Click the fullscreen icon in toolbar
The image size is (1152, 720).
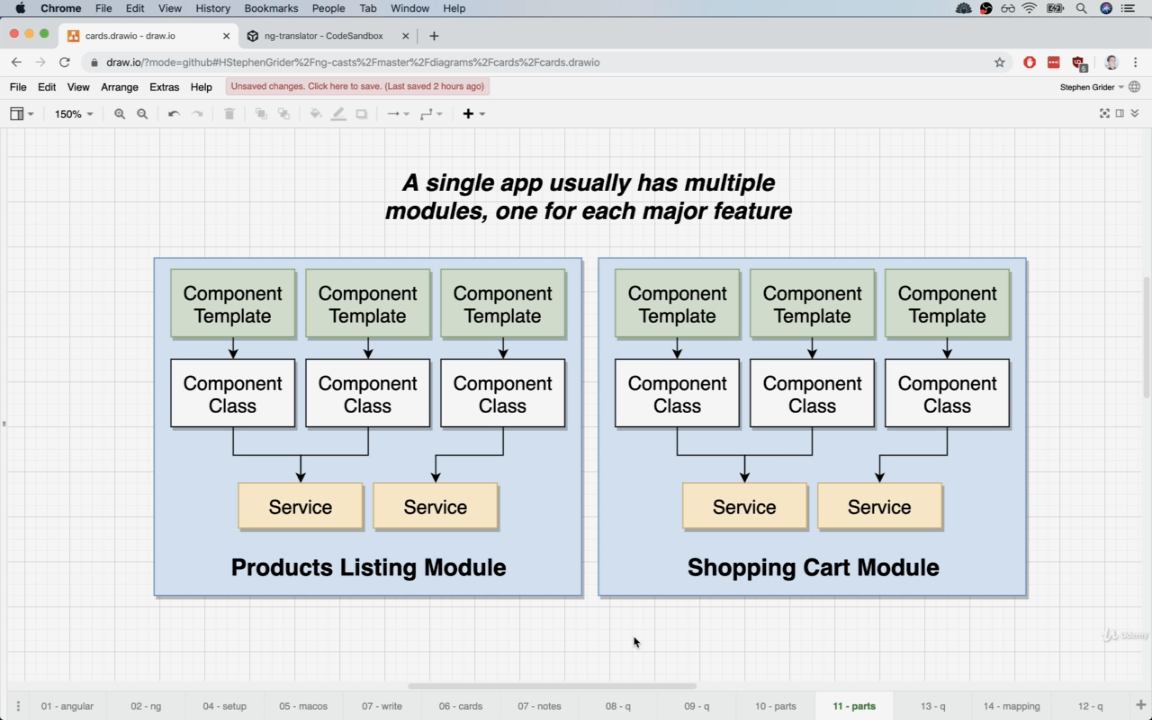(1104, 113)
